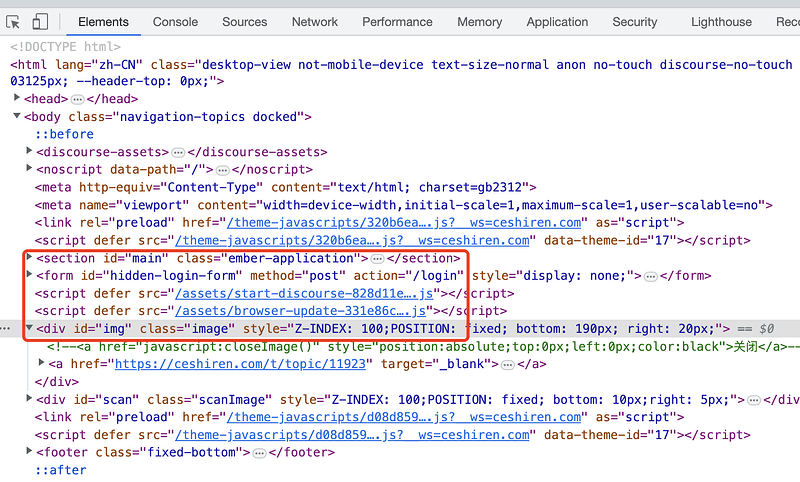Click the "display: none;" style value

(575, 276)
